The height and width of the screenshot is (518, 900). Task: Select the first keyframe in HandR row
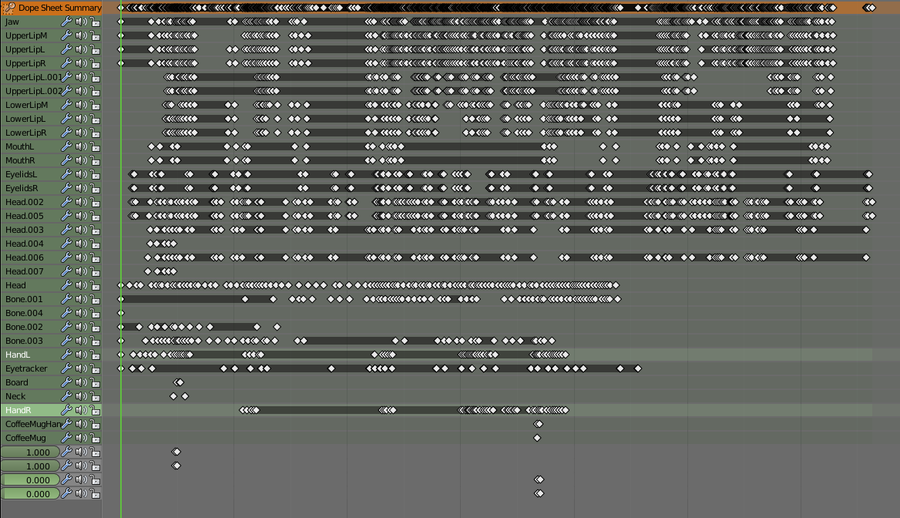pos(242,410)
